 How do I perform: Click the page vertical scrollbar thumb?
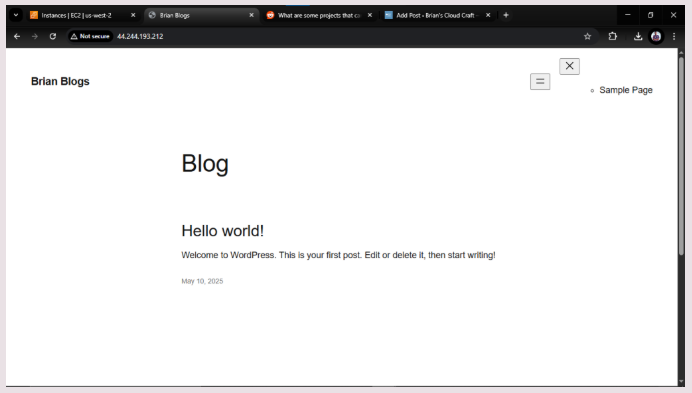[x=681, y=155]
